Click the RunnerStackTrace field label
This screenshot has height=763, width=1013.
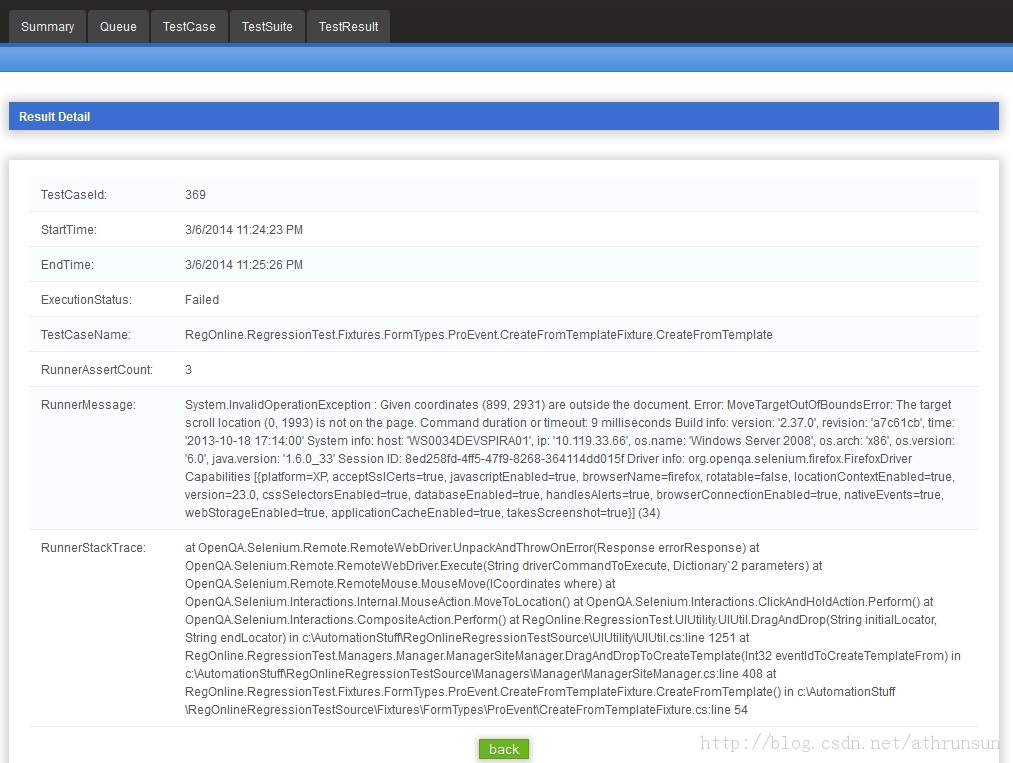[93, 548]
